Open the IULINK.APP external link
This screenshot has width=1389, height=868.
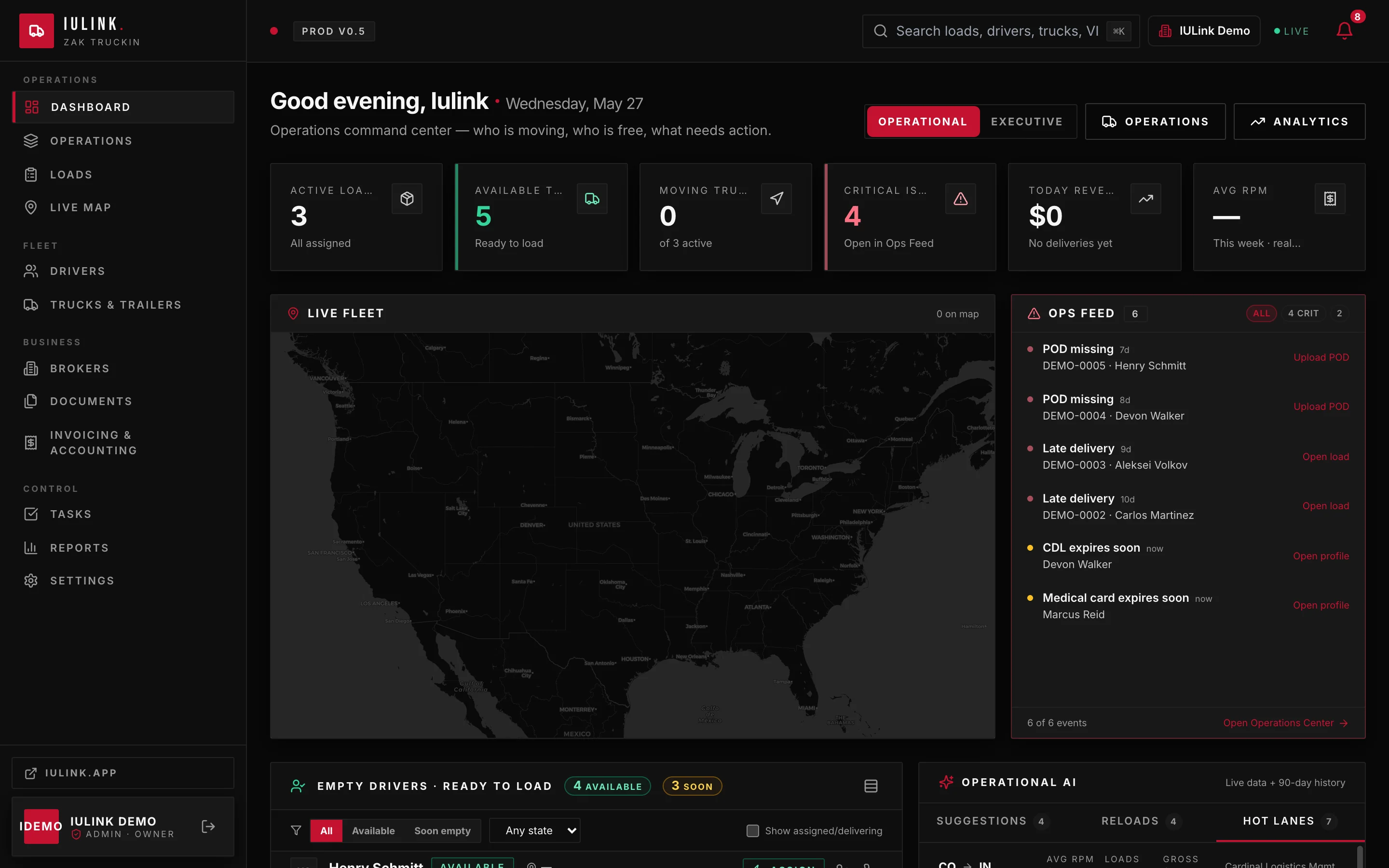(x=123, y=773)
